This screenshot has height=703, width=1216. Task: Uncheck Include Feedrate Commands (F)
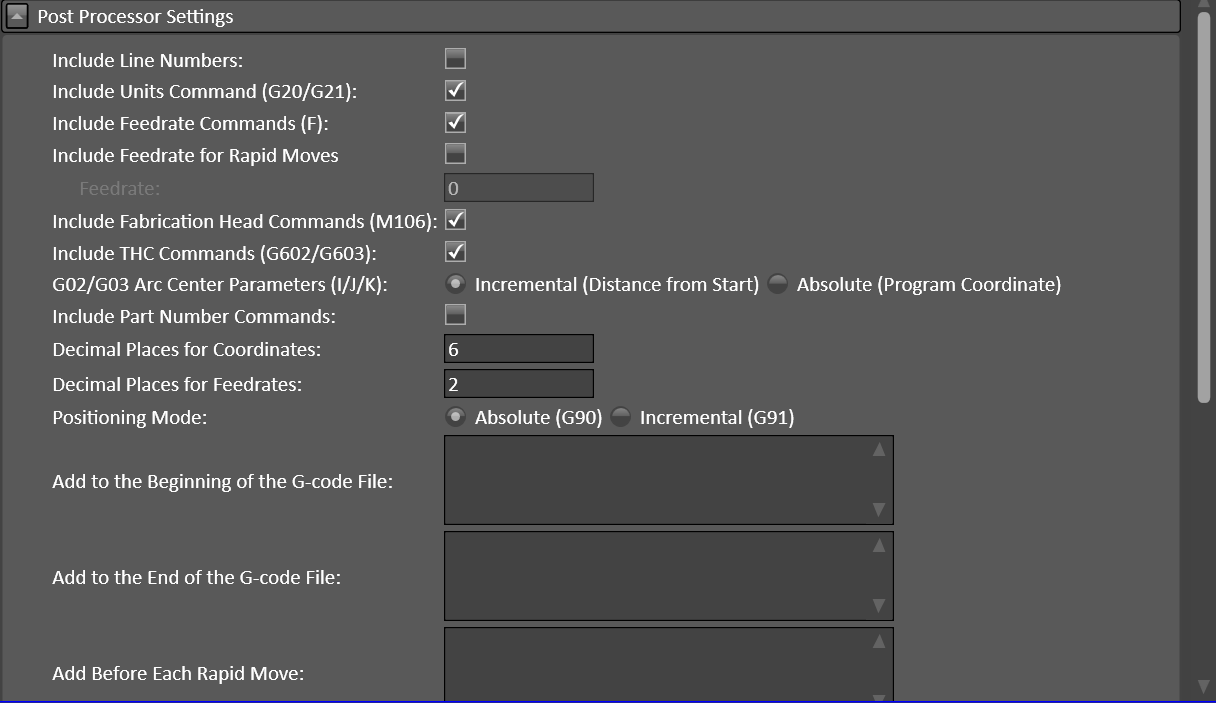(x=455, y=122)
